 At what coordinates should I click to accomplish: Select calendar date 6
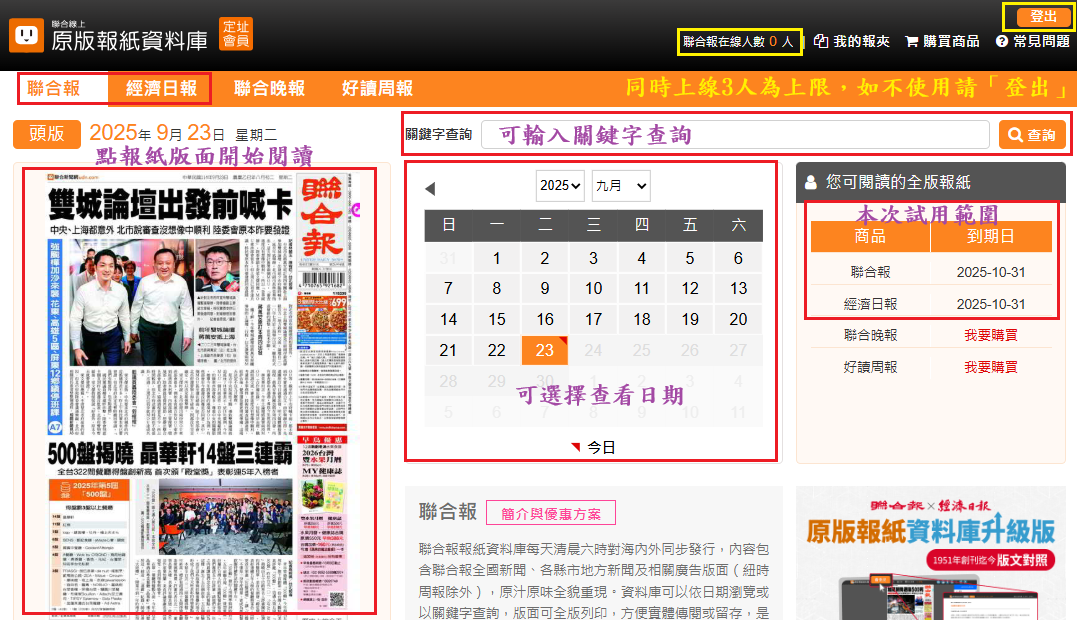coord(738,258)
